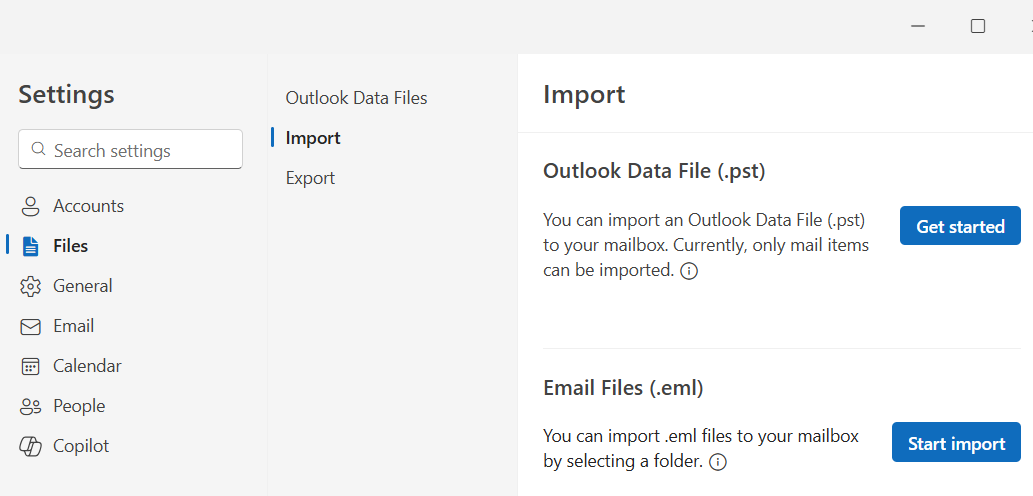Click the Email envelope icon

30,326
